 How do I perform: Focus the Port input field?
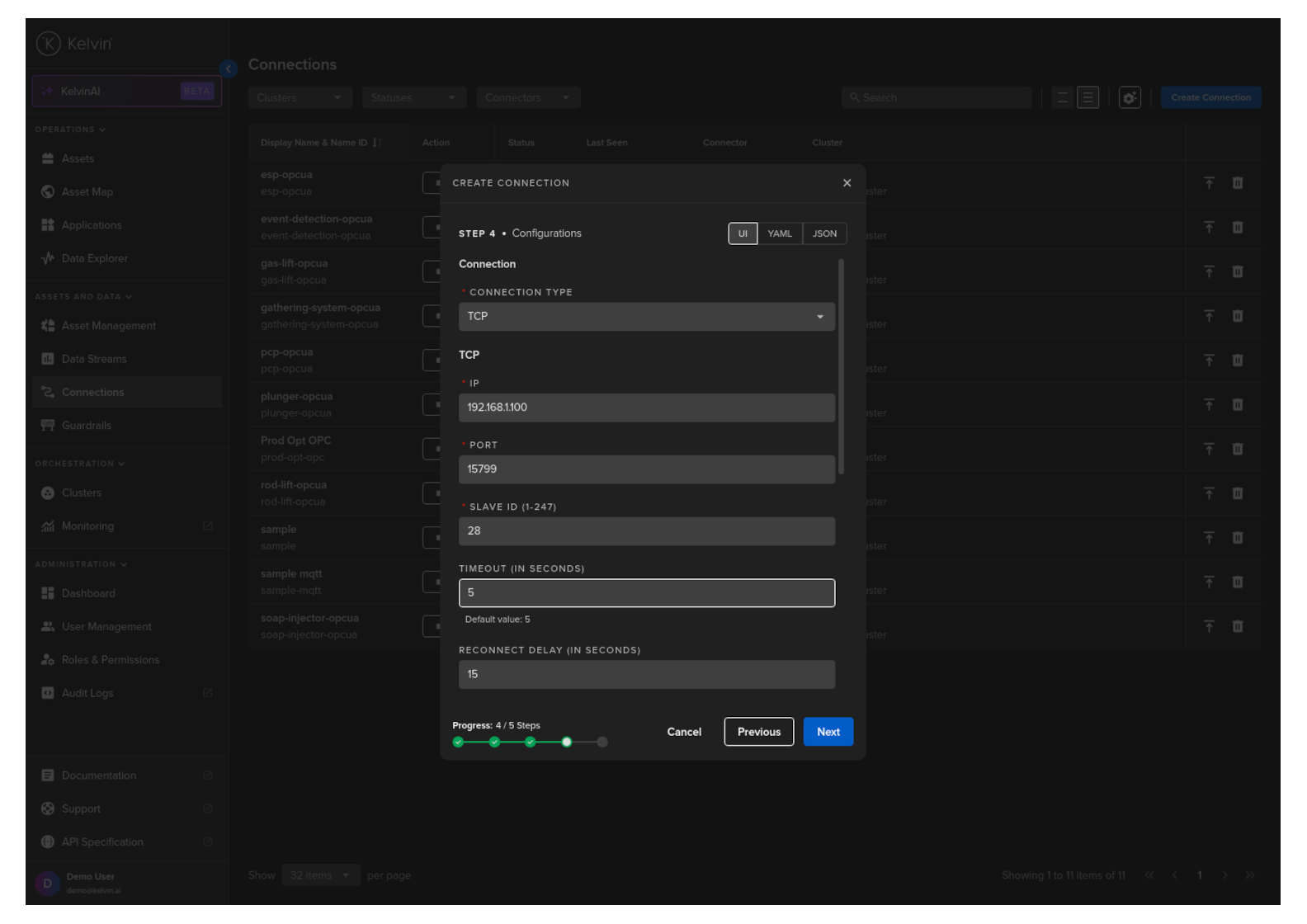point(646,469)
